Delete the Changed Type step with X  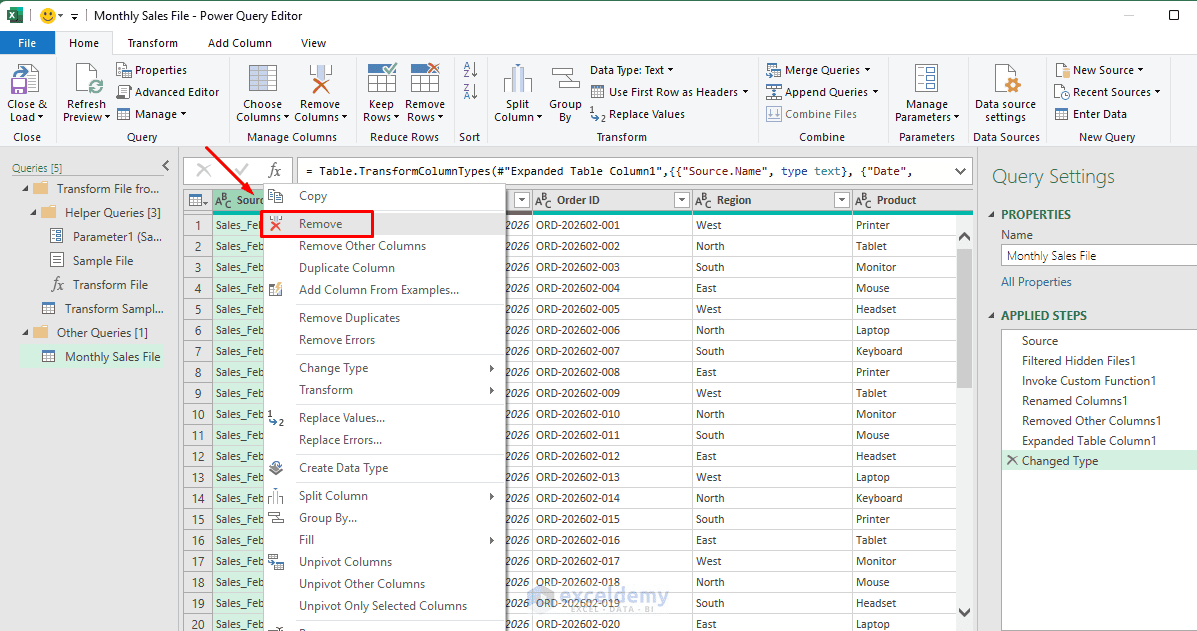coord(1012,460)
